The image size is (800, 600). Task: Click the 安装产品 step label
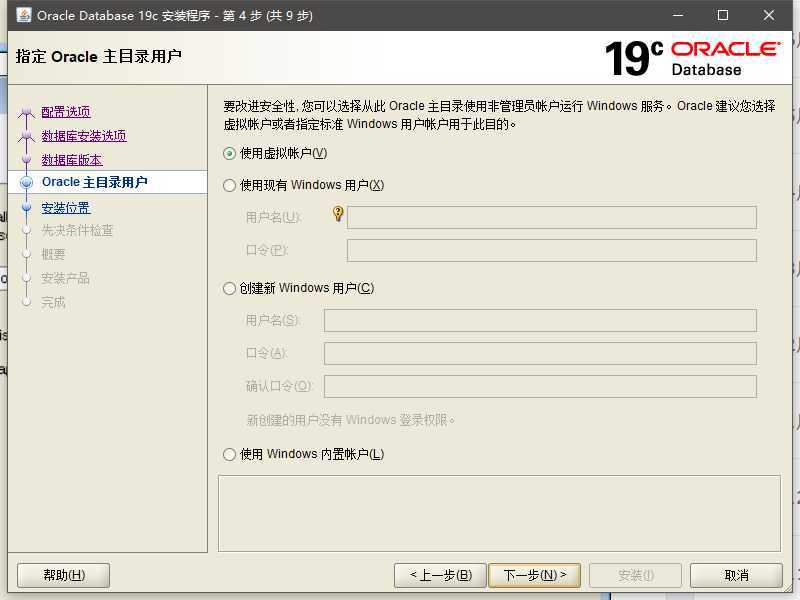pyautogui.click(x=65, y=278)
